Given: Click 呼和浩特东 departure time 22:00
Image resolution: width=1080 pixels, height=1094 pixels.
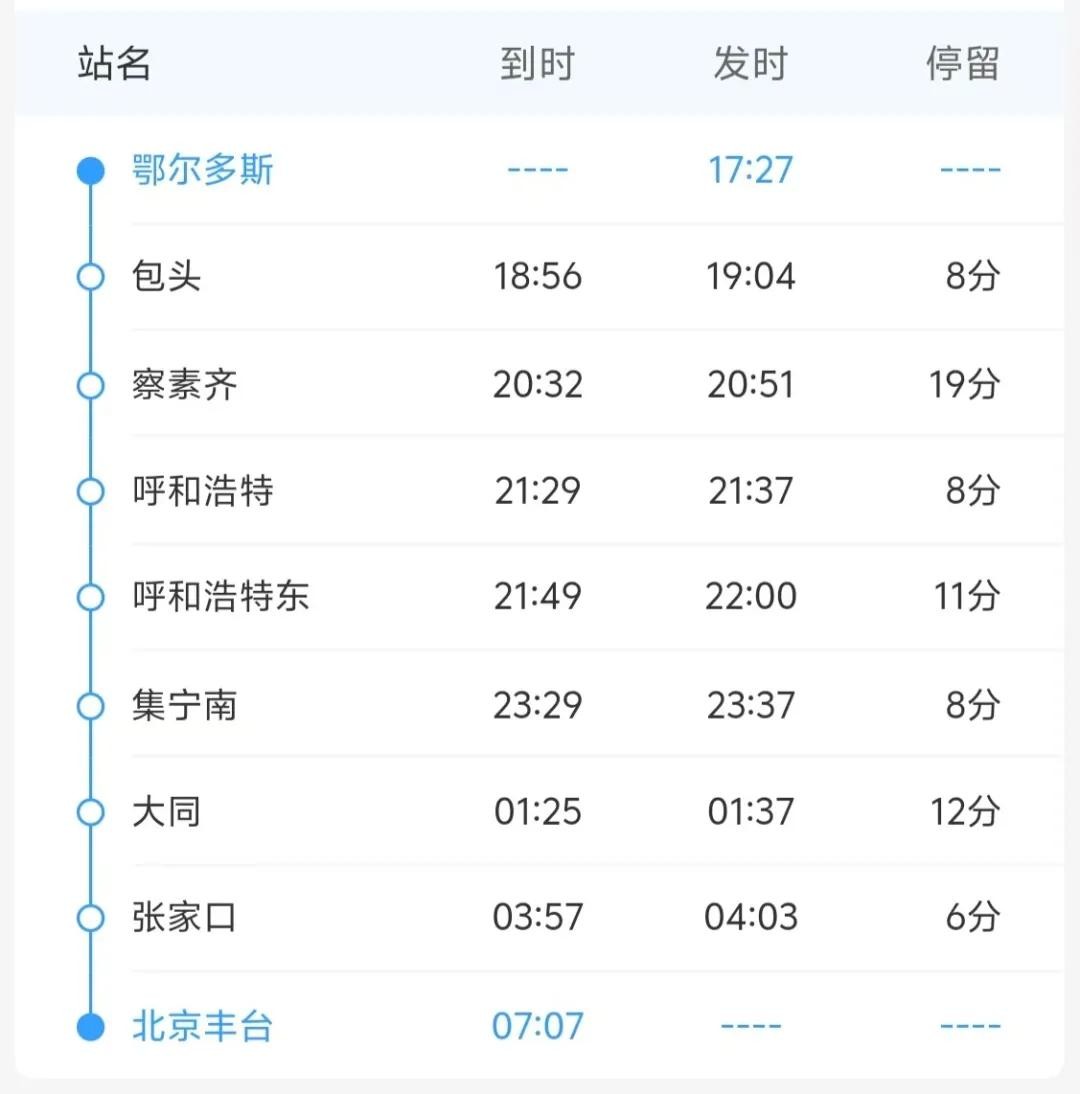Looking at the screenshot, I should click(x=750, y=597).
